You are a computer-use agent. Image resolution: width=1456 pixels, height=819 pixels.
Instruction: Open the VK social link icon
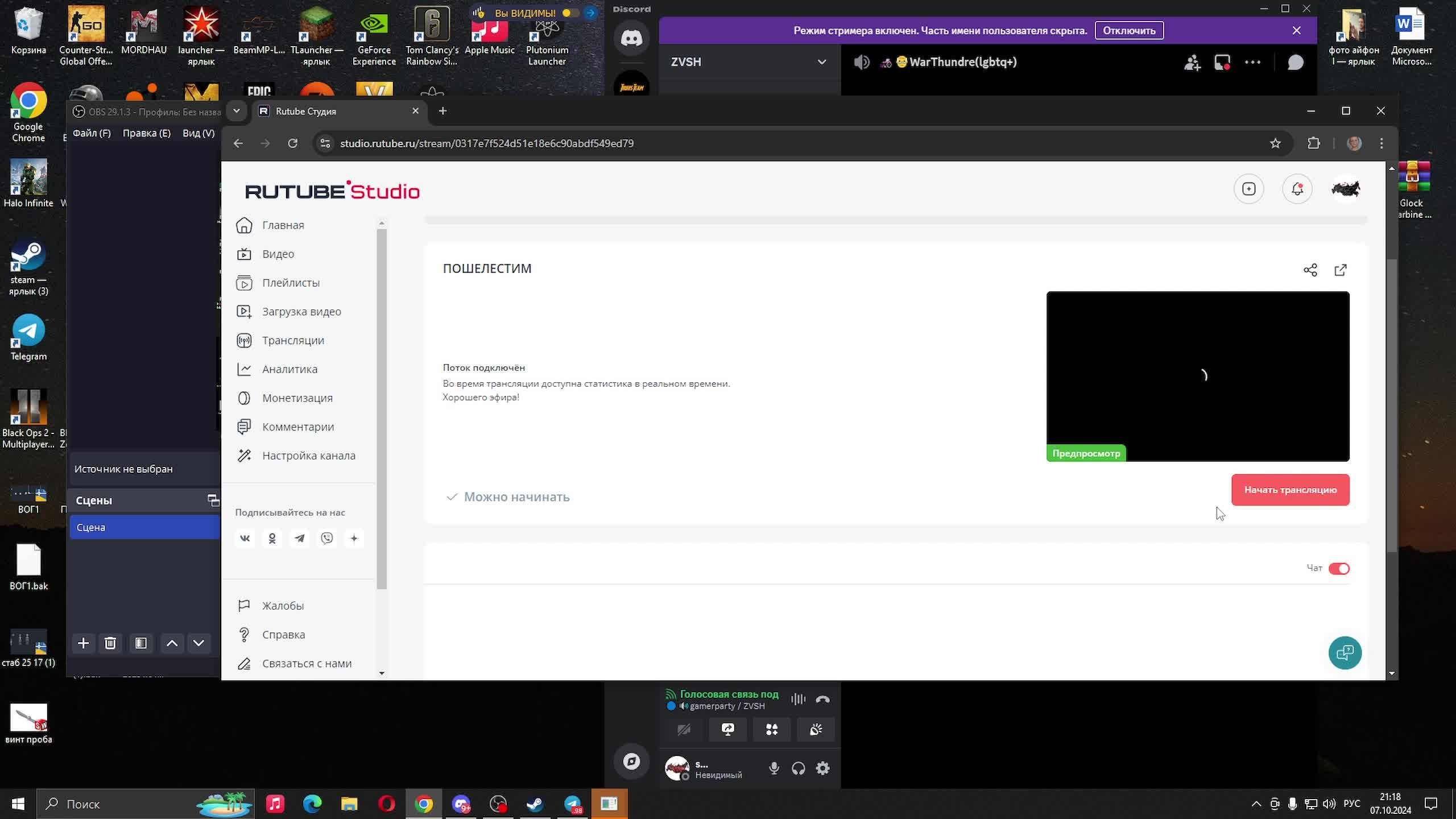pyautogui.click(x=245, y=538)
